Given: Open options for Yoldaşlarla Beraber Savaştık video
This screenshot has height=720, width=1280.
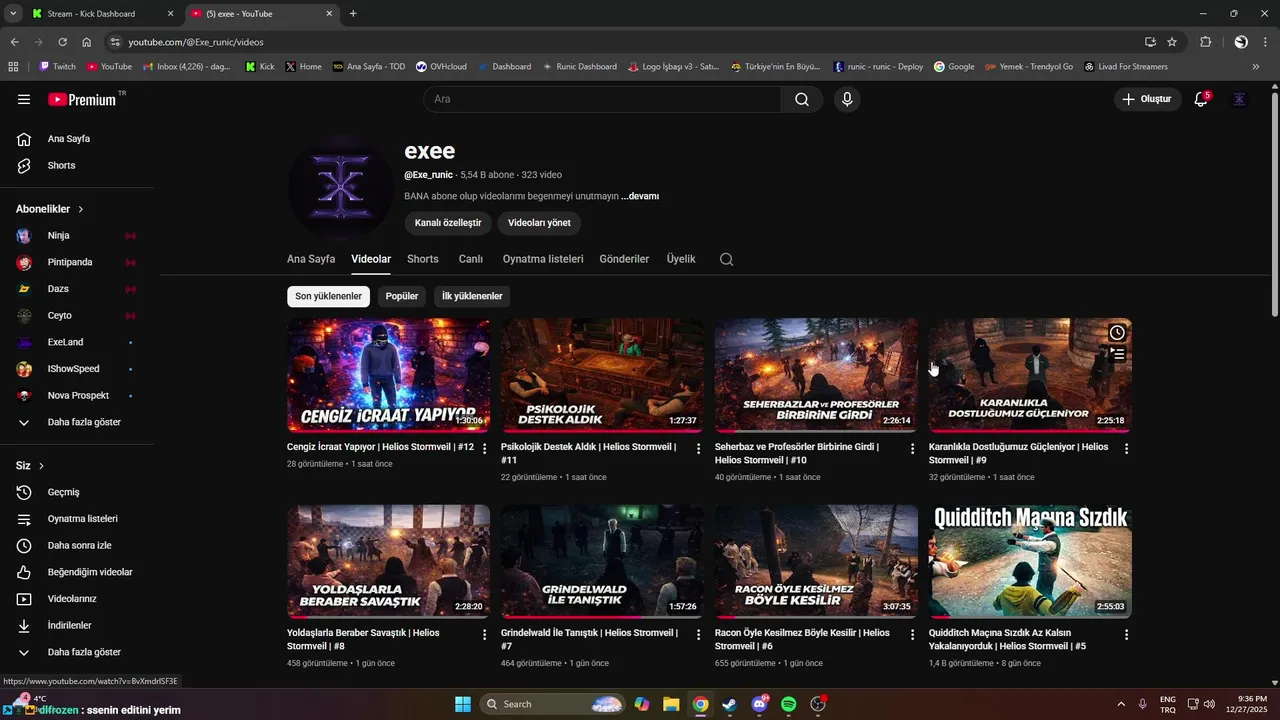Looking at the screenshot, I should coord(485,635).
